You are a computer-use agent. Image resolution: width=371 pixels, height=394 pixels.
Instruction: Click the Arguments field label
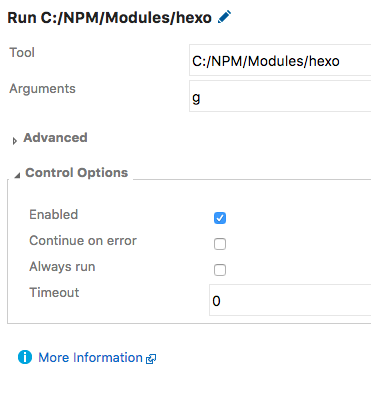(42, 89)
